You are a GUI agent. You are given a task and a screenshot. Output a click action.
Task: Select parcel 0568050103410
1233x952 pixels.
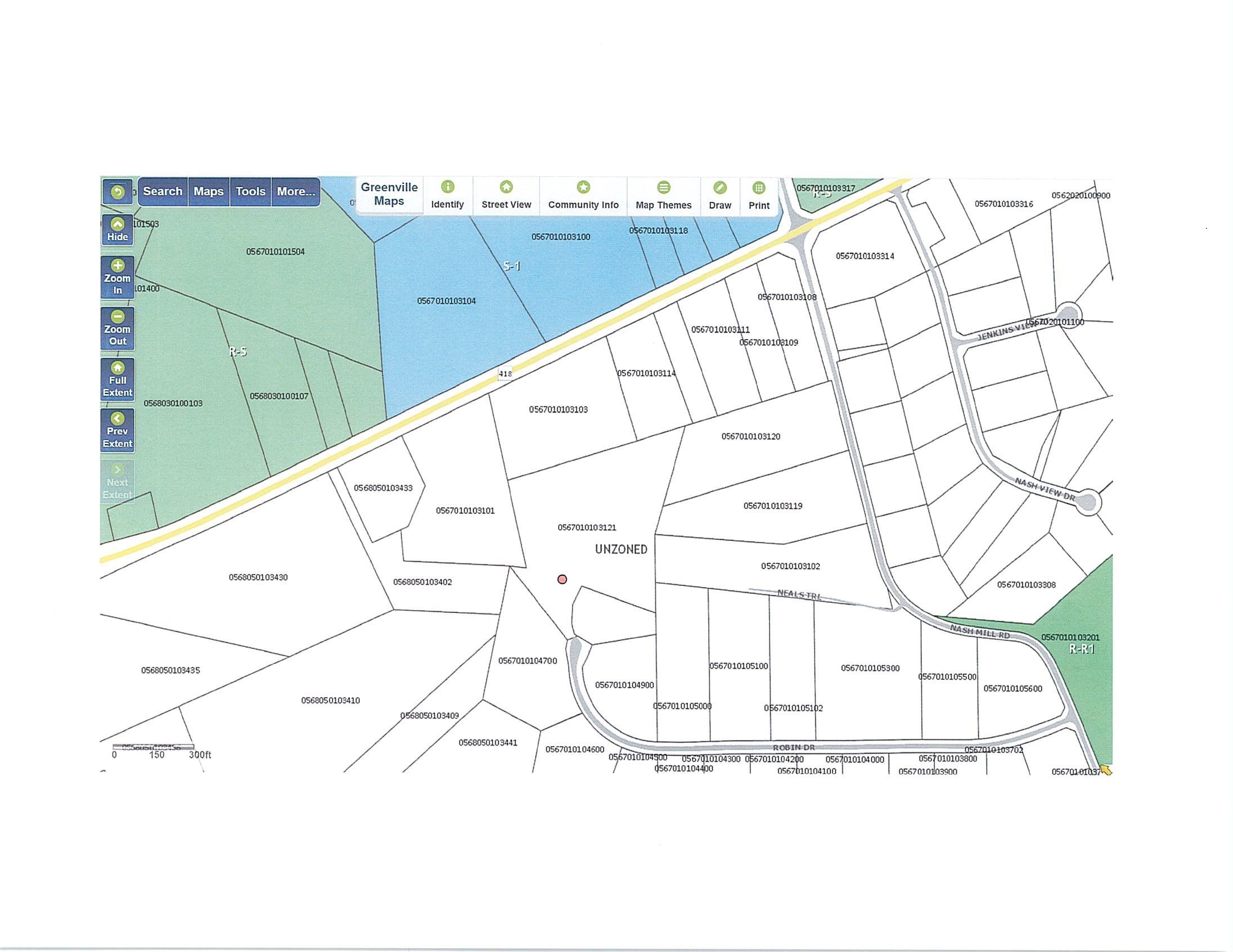coord(330,701)
